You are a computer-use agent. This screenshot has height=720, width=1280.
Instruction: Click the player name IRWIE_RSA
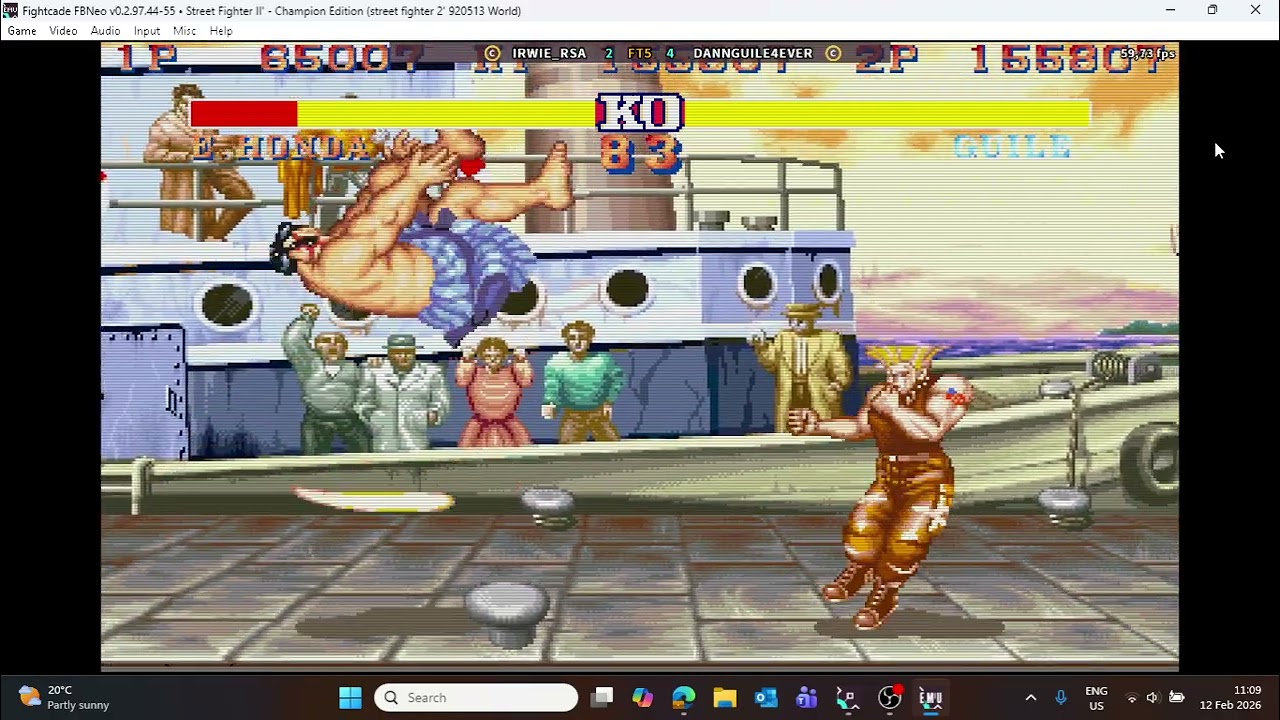[549, 54]
